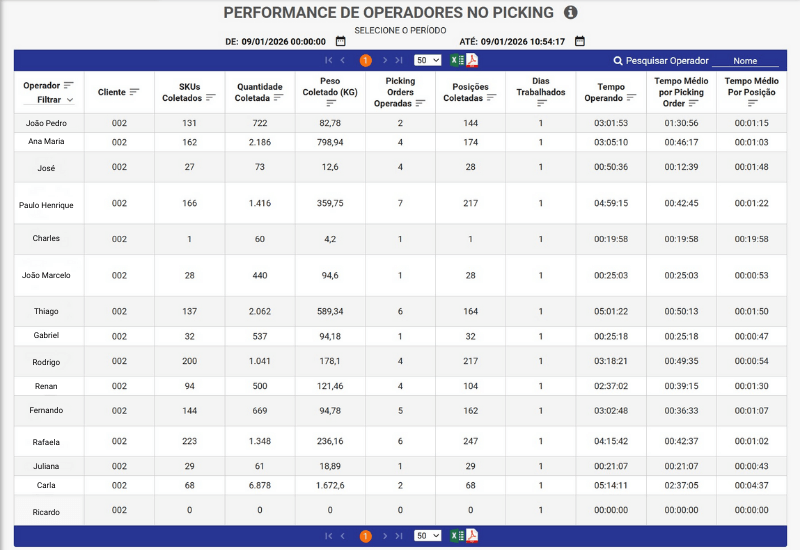Image resolution: width=800 pixels, height=550 pixels.
Task: Select page 1 in the top paginator
Action: coord(365,60)
